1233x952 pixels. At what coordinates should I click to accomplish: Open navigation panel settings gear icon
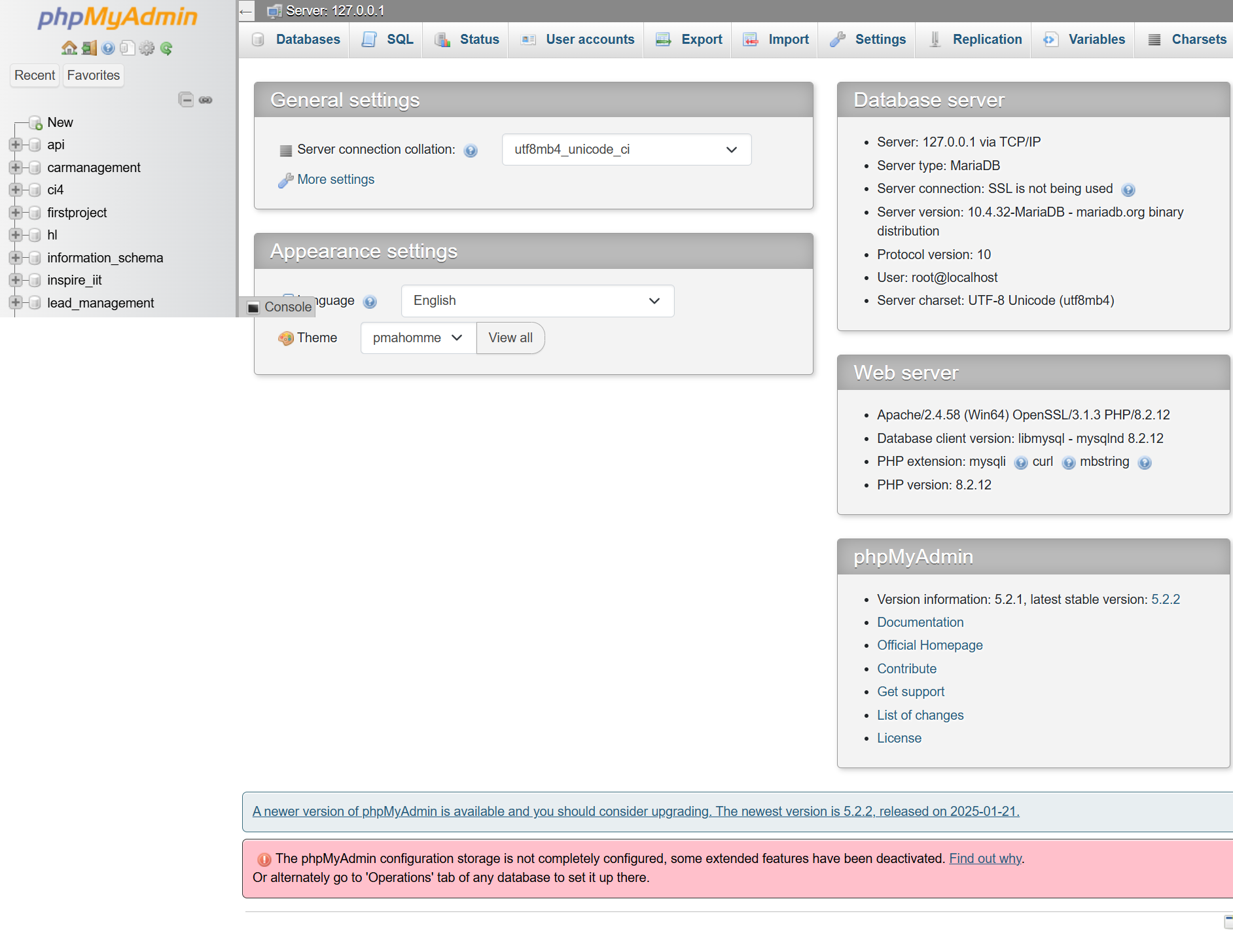[147, 48]
